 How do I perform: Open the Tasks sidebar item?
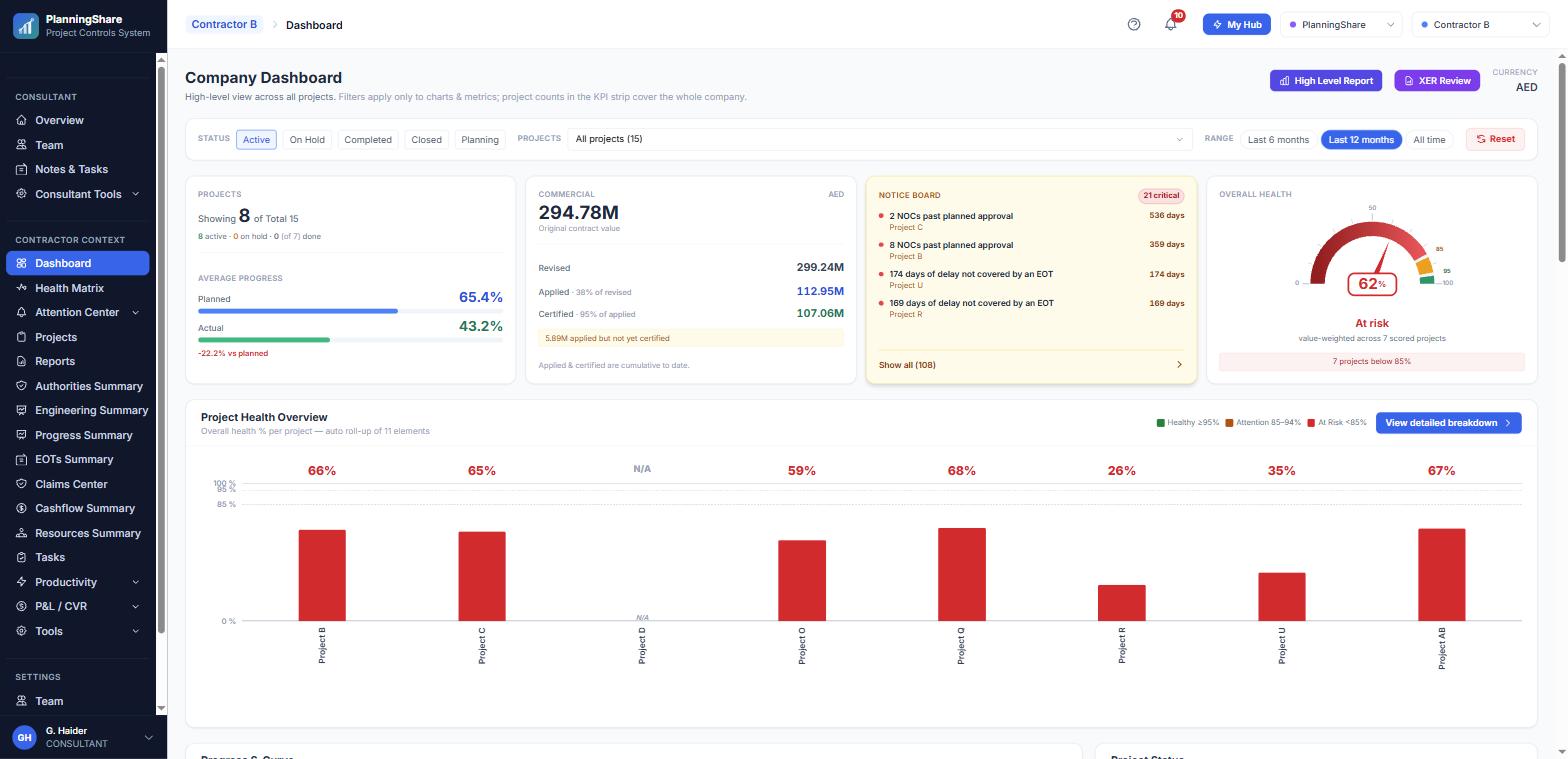tap(77, 557)
